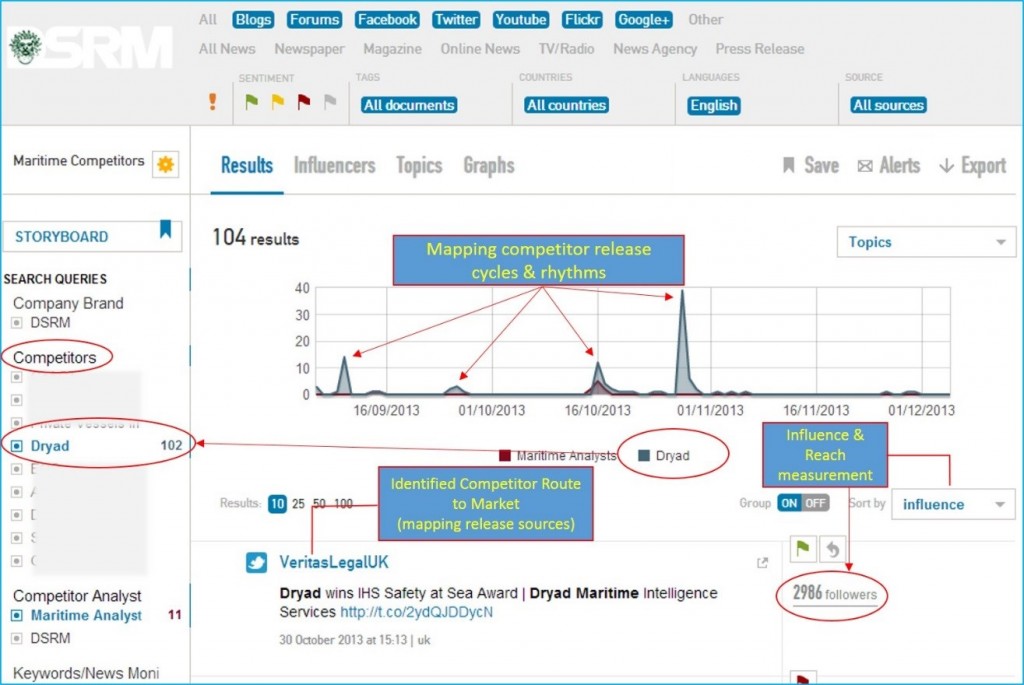1024x685 pixels.
Task: Select the News Agency category
Action: (655, 49)
